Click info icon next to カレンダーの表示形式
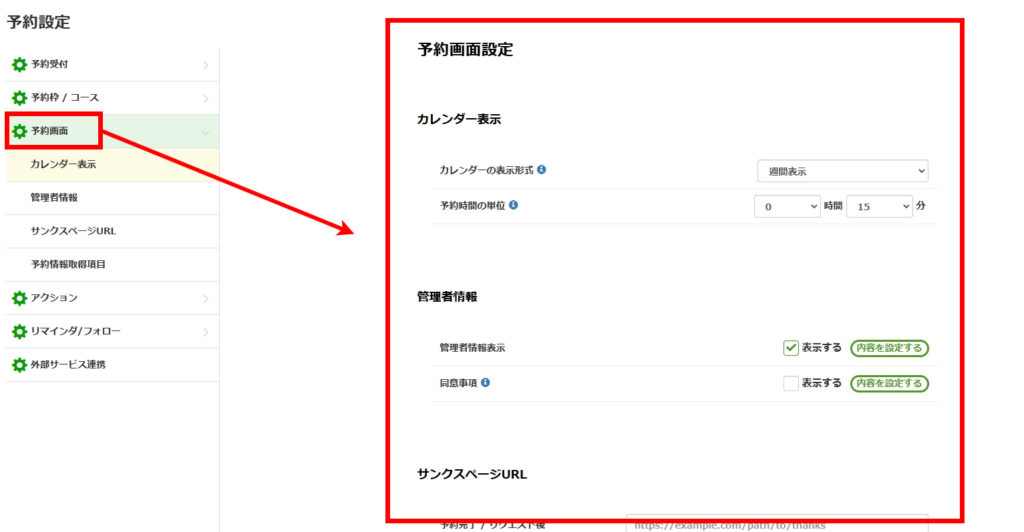This screenshot has width=1024, height=532. pos(541,170)
